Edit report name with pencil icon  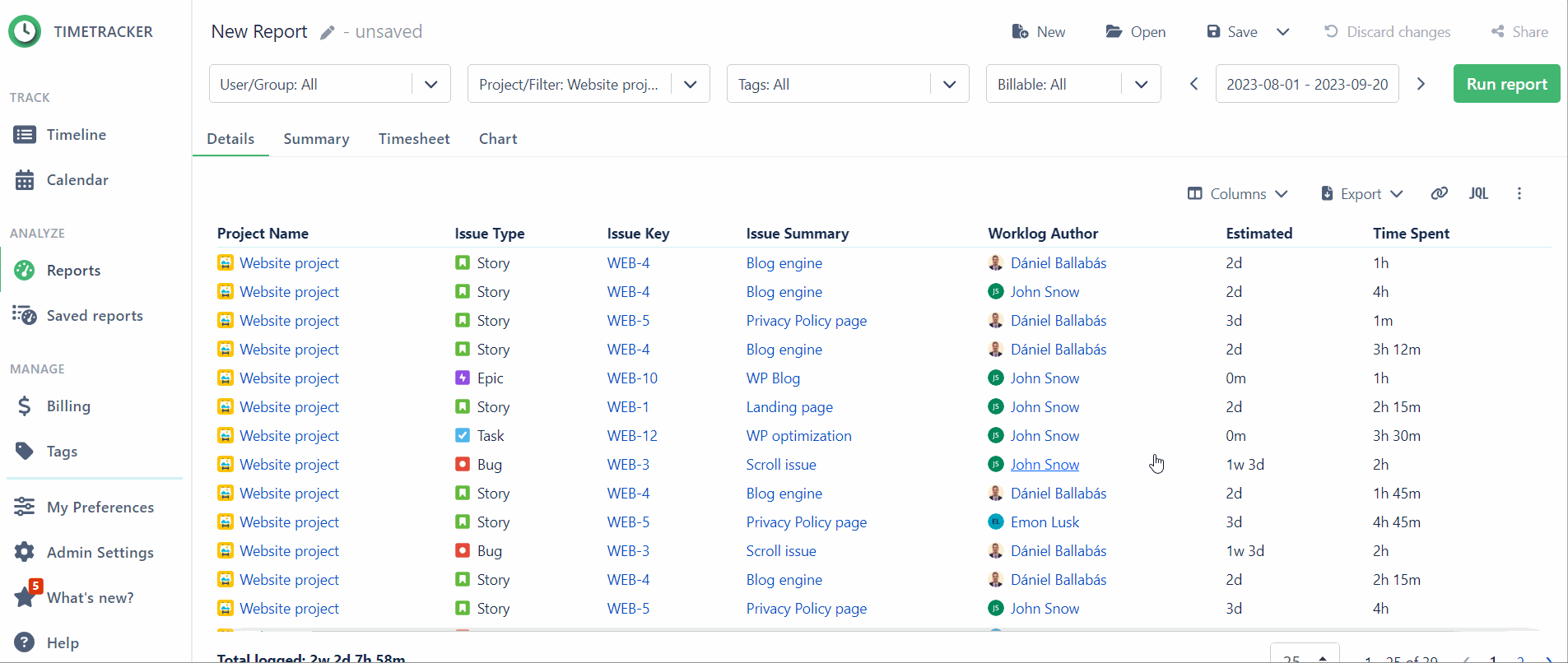click(x=327, y=32)
